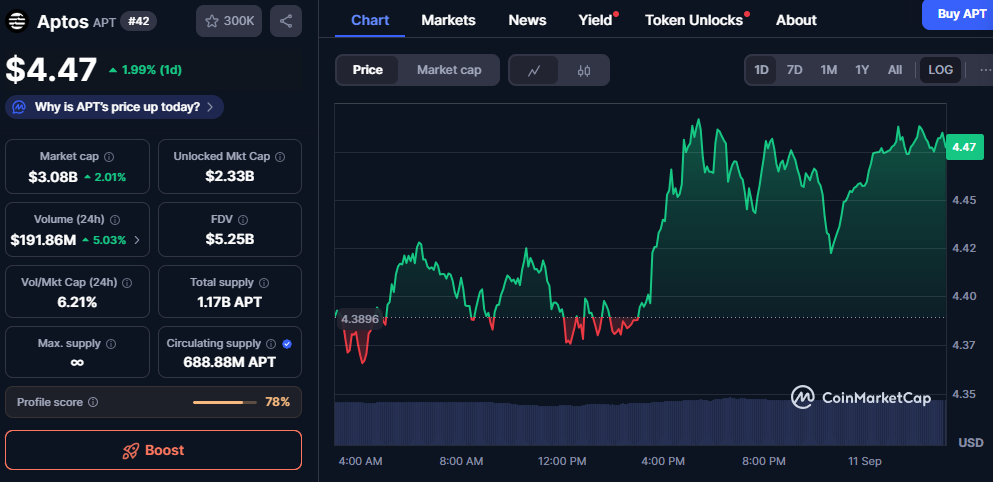Expand the Volume (24h) details arrow
Viewport: 993px width, 482px height.
tap(137, 240)
